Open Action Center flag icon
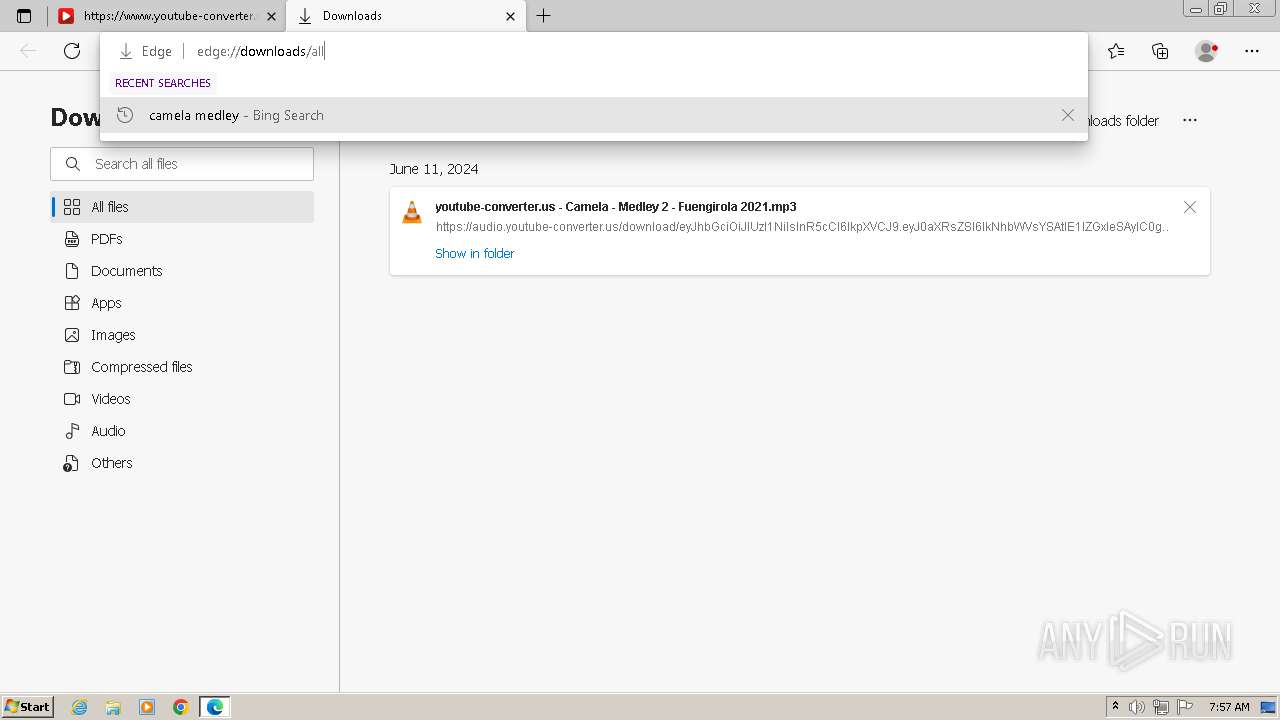Screen dimensions: 1280x720 1184,707
